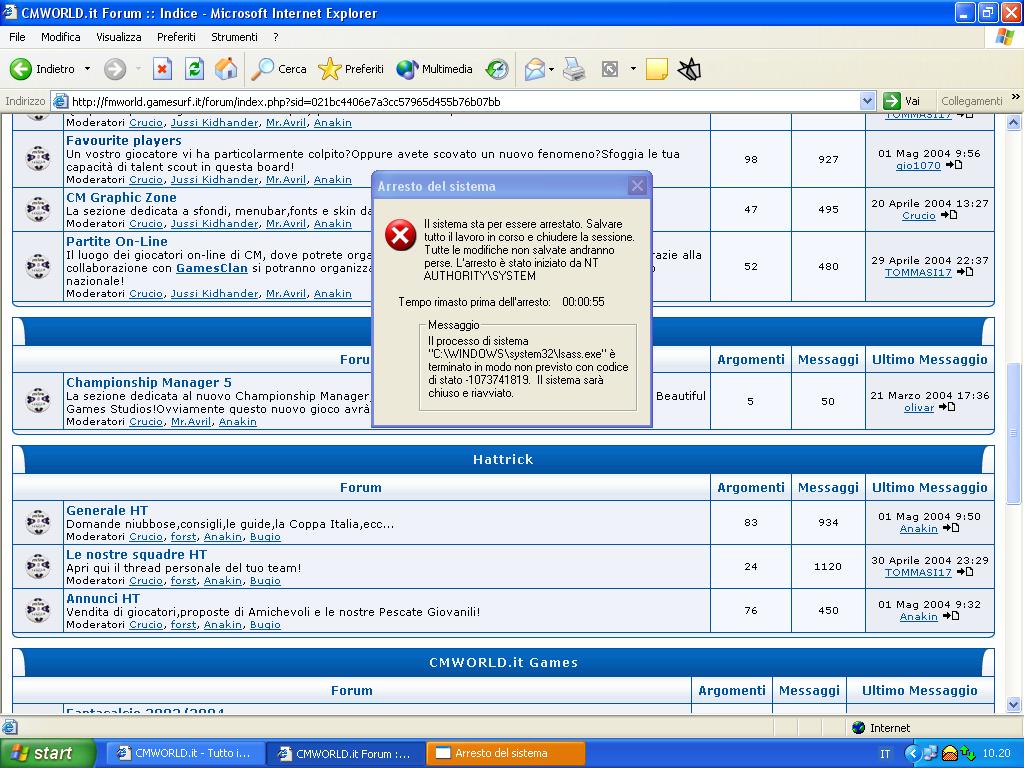Click the system tray clock 10.20
The image size is (1024, 768).
997,754
